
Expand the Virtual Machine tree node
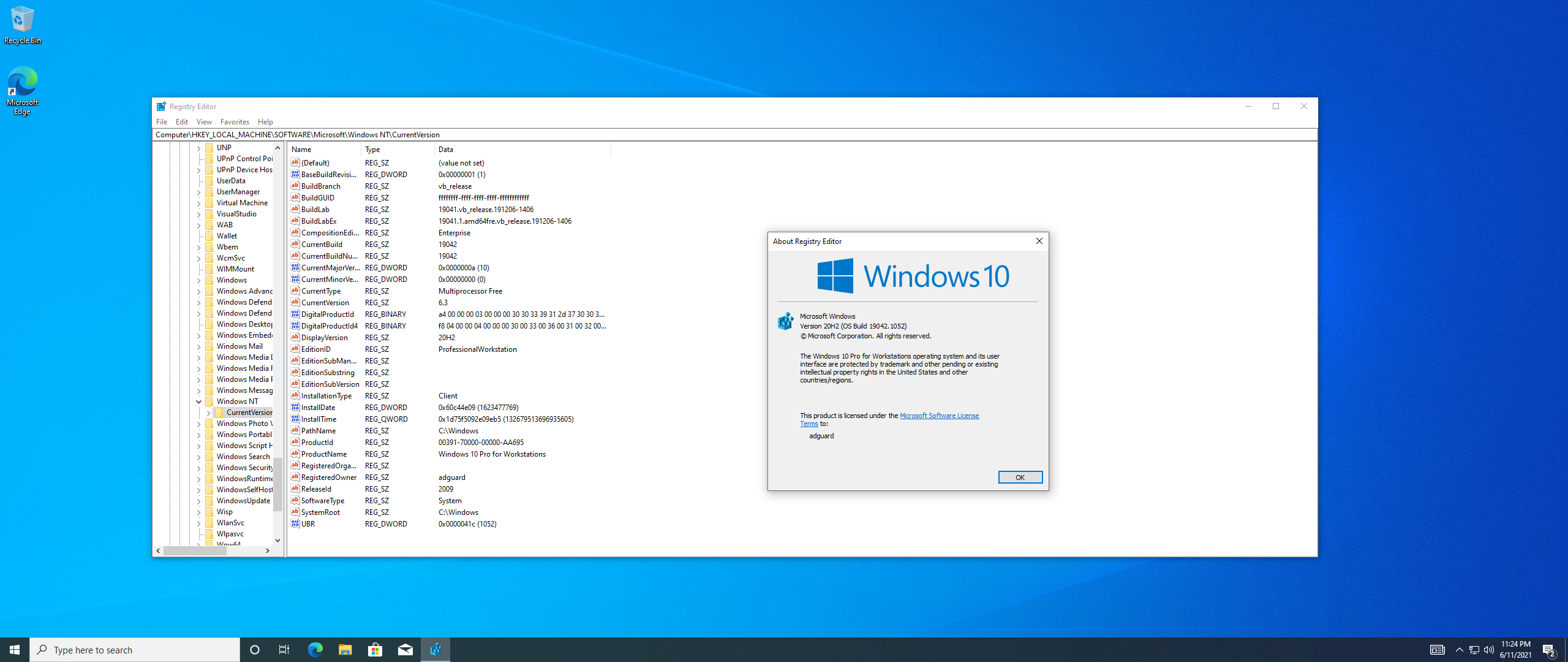coord(199,203)
